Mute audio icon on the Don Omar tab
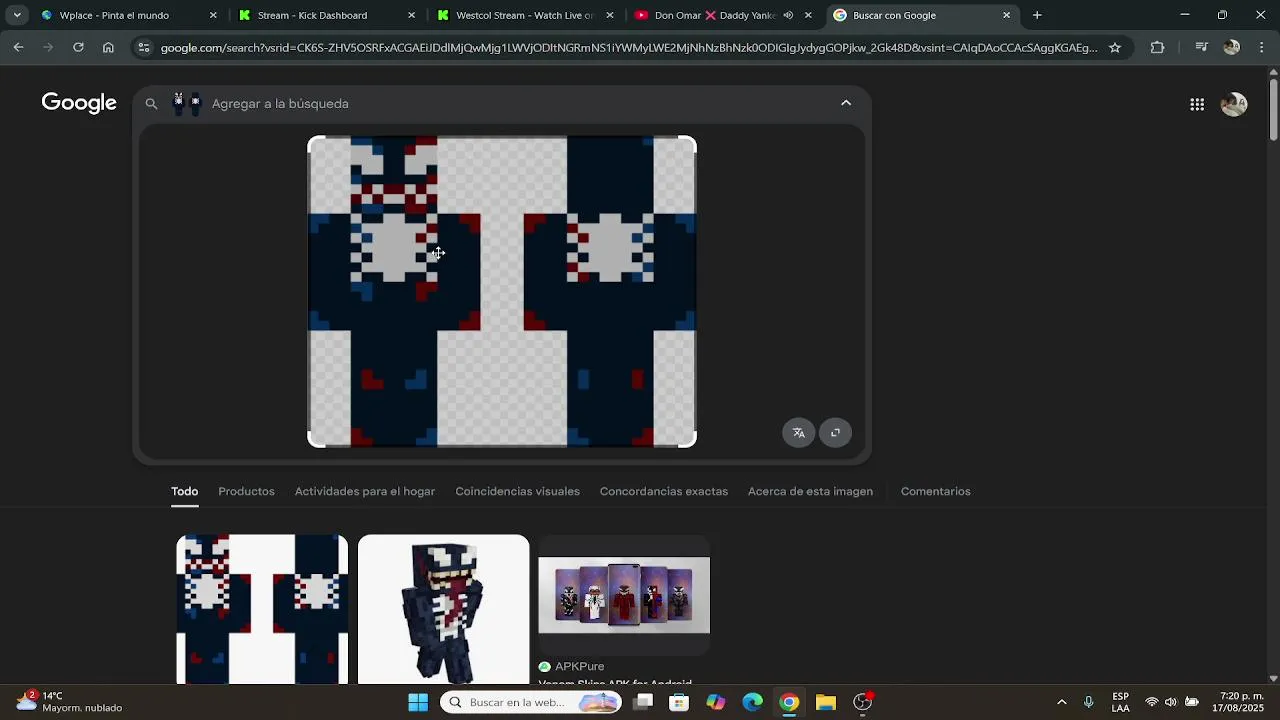 click(788, 15)
